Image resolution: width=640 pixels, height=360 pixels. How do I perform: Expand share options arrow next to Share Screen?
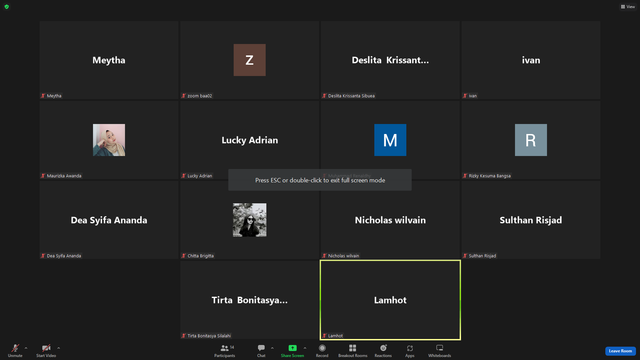tap(305, 348)
